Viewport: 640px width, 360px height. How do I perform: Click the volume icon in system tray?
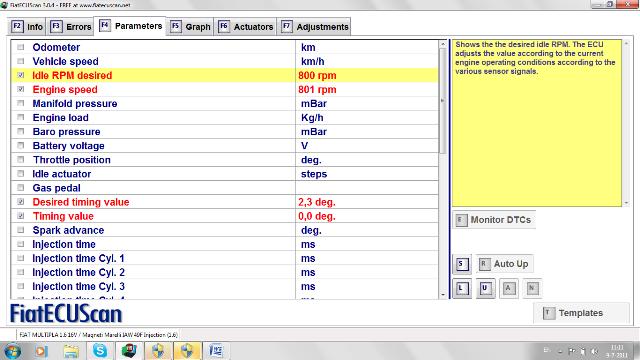(x=594, y=351)
